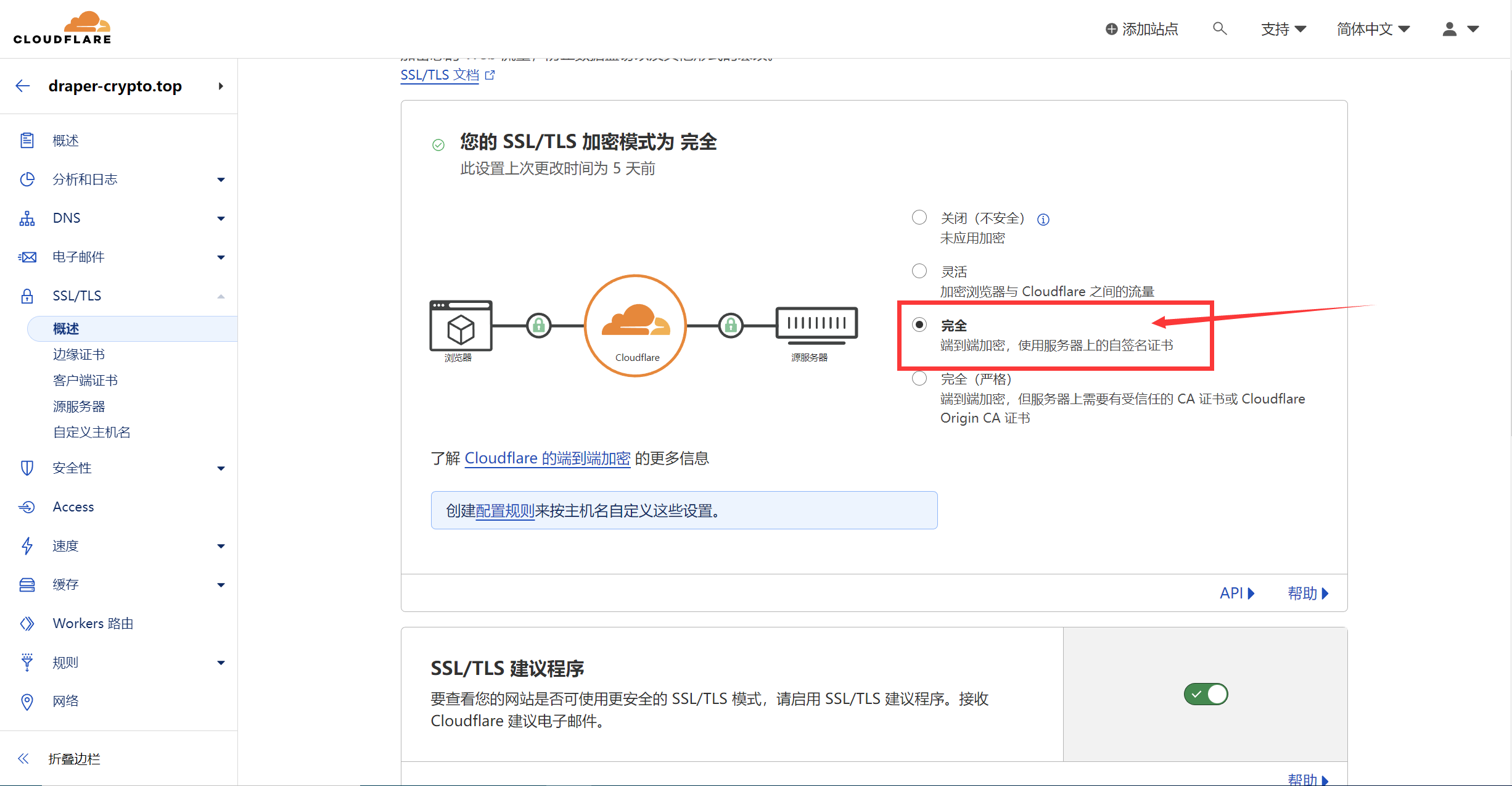Screen dimensions: 1512x786
Task: Click the Workers 路由 sidebar icon
Action: click(x=27, y=624)
